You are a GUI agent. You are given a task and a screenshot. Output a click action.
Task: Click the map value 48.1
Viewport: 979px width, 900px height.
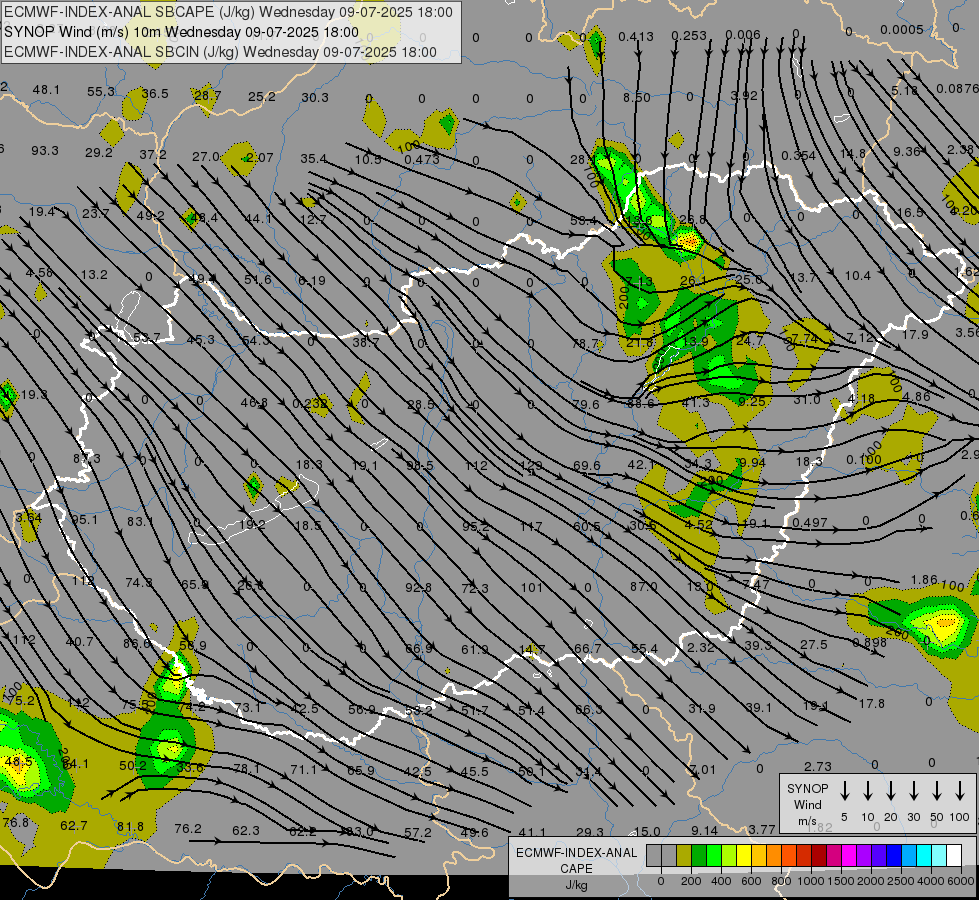pos(46,90)
